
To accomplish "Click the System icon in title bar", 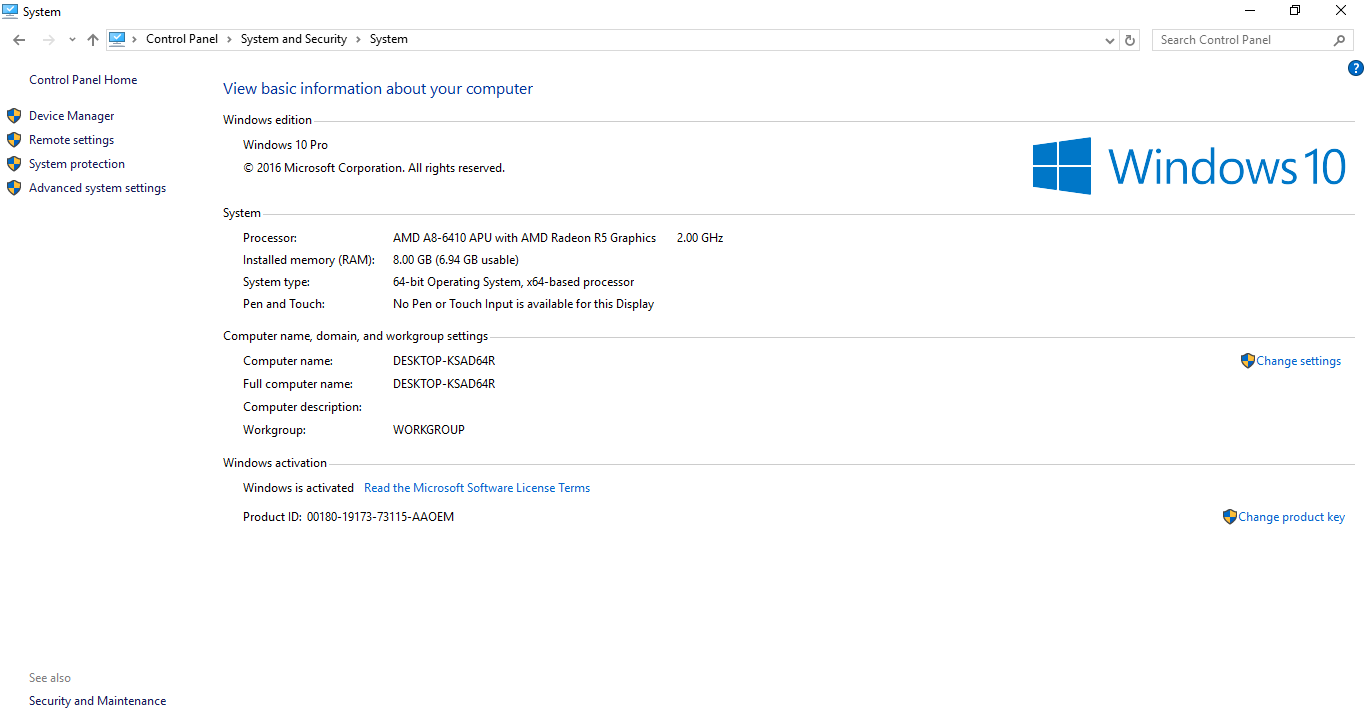I will (x=10, y=11).
